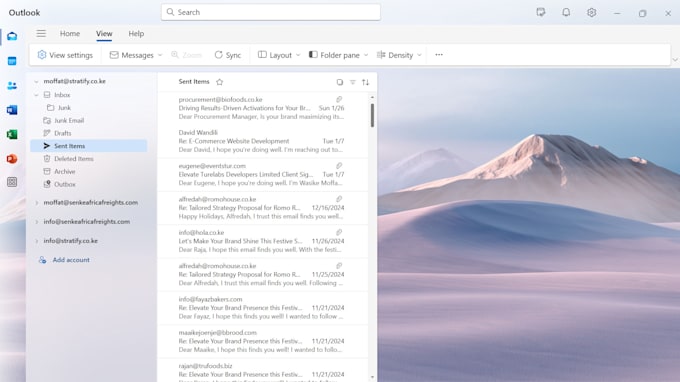Switch to the Home tab

pos(70,33)
